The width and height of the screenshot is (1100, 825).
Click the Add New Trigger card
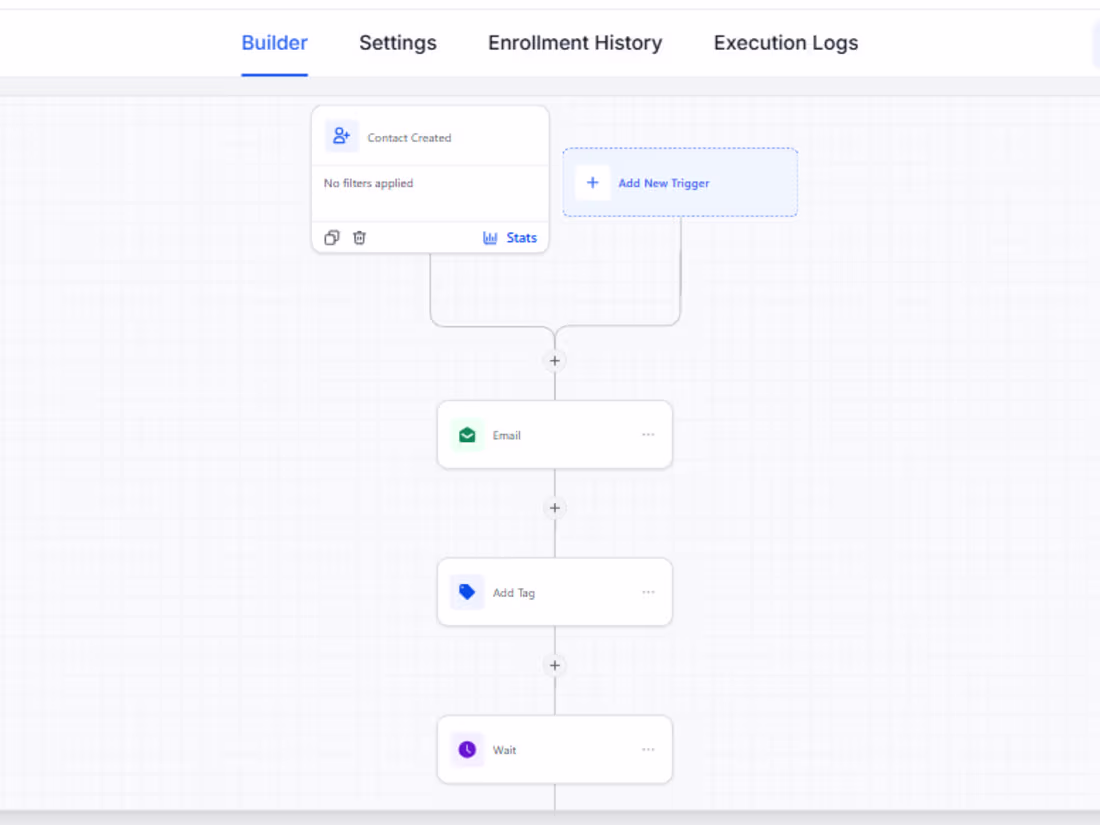680,182
